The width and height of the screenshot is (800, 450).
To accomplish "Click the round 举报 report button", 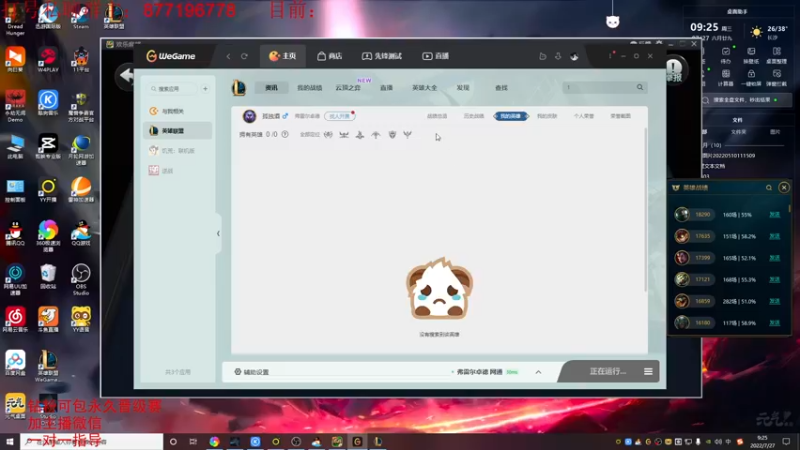I will tap(673, 71).
